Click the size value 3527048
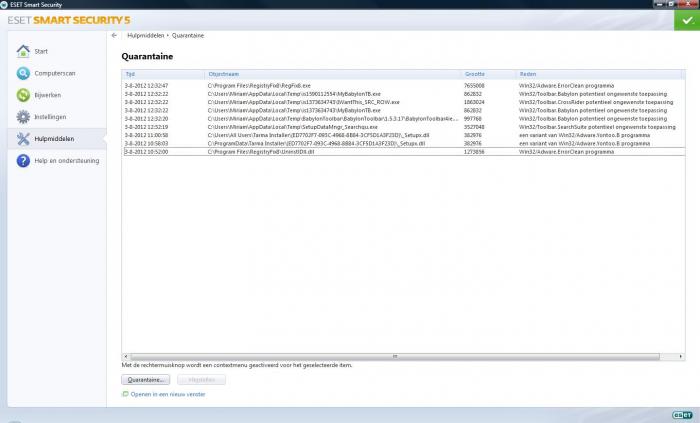700x423 pixels. (x=474, y=127)
